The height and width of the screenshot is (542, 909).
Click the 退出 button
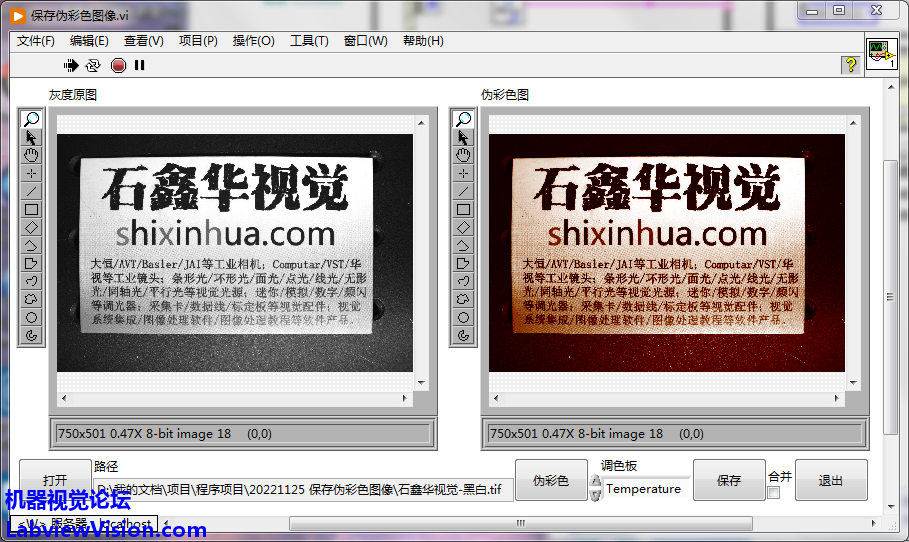[831, 480]
